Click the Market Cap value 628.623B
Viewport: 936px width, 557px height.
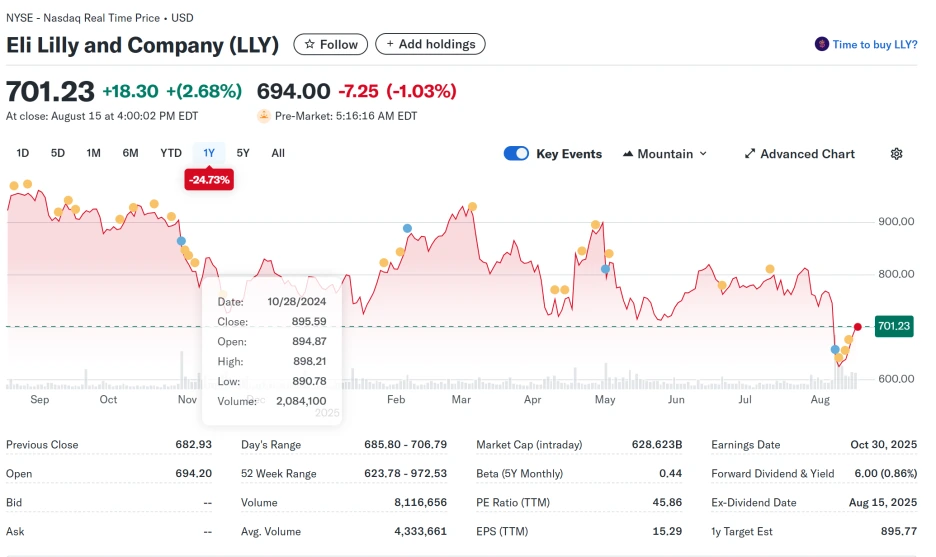[657, 445]
